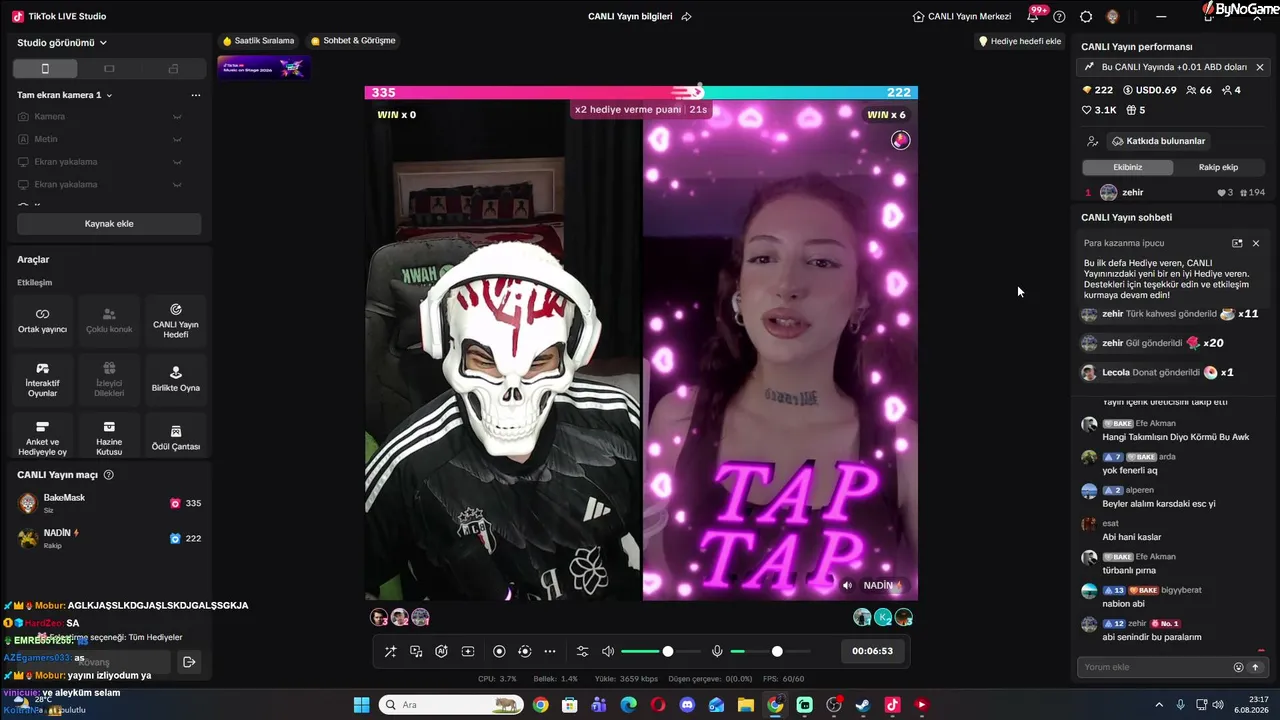The width and height of the screenshot is (1280, 720).
Task: Click the share arrow beside CANLI Yayın bilgileri
Action: pos(686,16)
